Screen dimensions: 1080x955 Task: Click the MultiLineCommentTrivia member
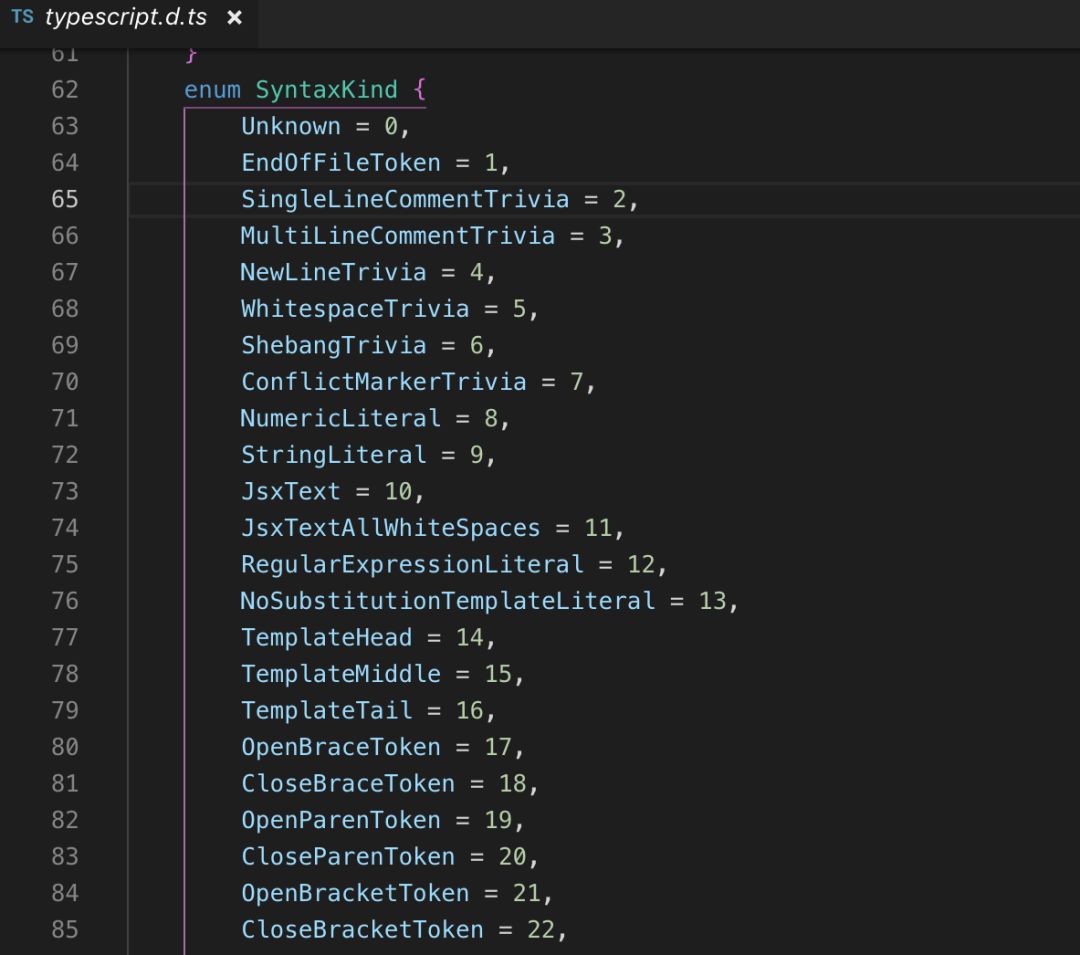(x=397, y=236)
